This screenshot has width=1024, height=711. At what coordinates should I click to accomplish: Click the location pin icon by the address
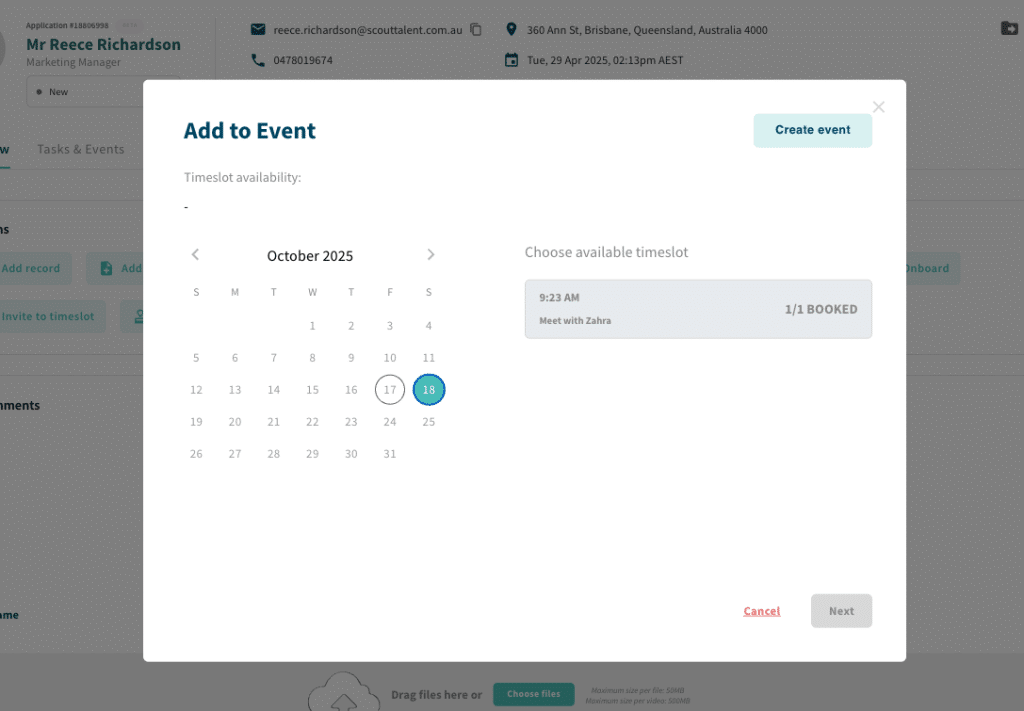[x=512, y=30]
